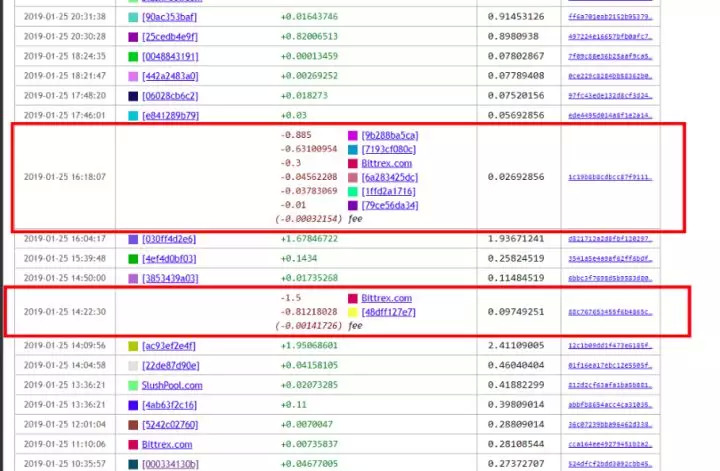Open wallet link [3853439a03]
Image resolution: width=720 pixels, height=471 pixels.
pyautogui.click(x=170, y=279)
